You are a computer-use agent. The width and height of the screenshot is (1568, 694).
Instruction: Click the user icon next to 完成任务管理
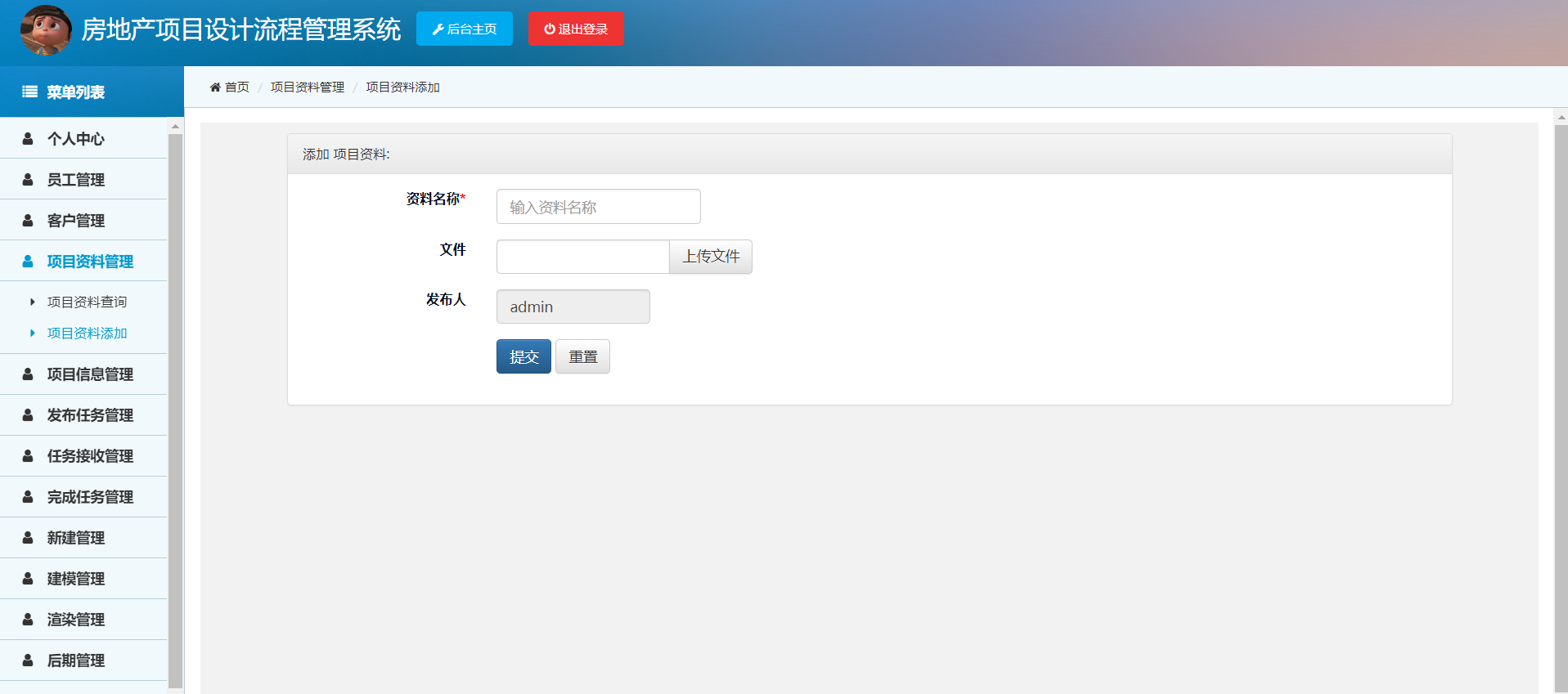click(28, 497)
